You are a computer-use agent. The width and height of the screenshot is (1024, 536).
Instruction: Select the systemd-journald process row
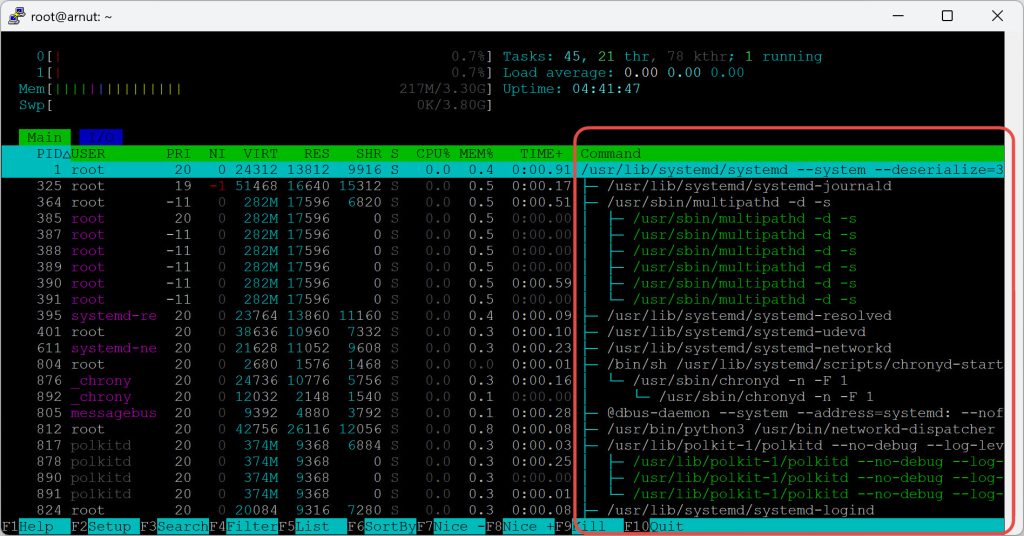tap(500, 186)
